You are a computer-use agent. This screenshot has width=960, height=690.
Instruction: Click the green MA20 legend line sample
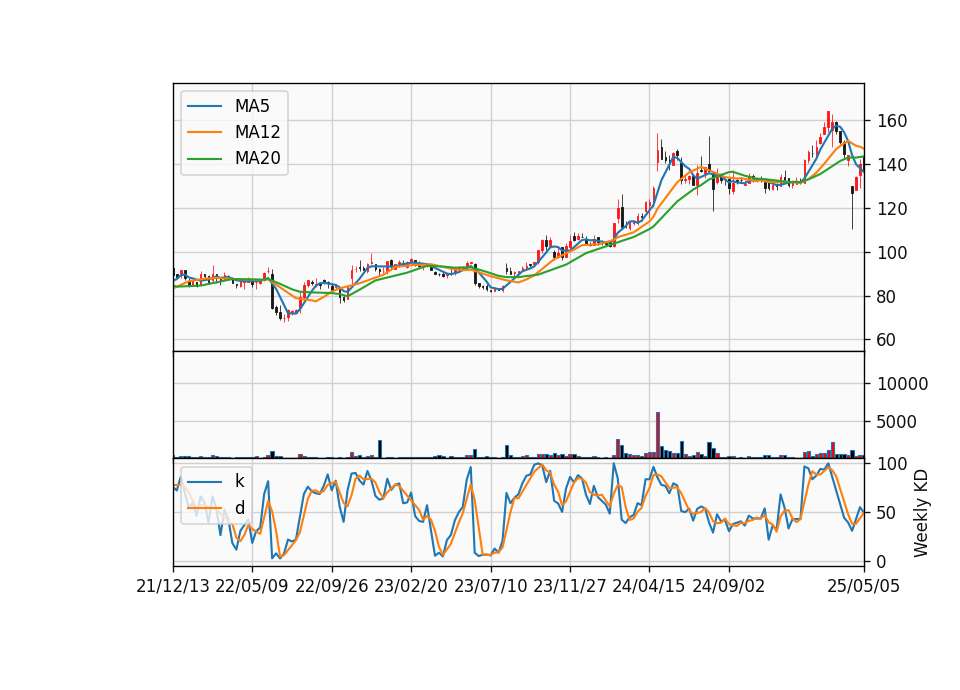tap(204, 159)
